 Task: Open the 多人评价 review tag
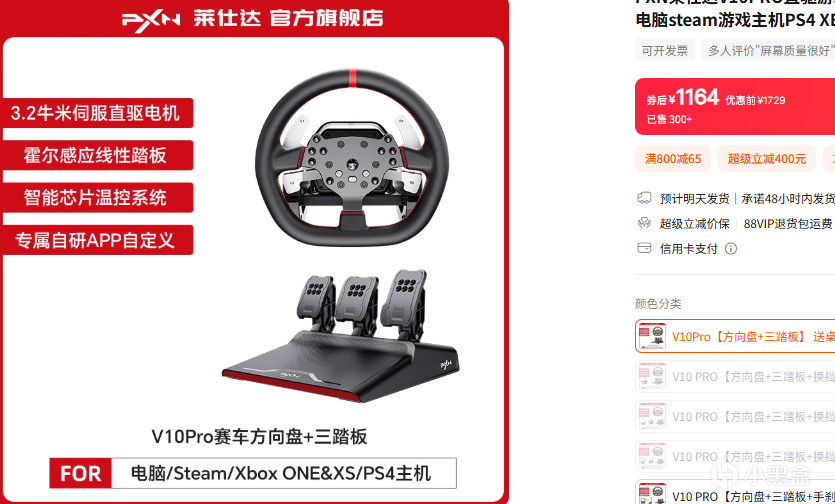pyautogui.click(x=768, y=51)
